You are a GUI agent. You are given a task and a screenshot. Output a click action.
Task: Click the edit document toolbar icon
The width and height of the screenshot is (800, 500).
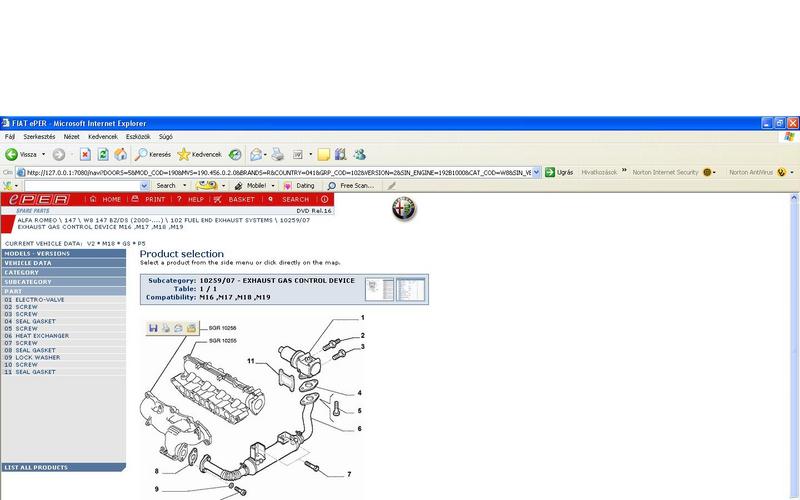click(x=298, y=154)
